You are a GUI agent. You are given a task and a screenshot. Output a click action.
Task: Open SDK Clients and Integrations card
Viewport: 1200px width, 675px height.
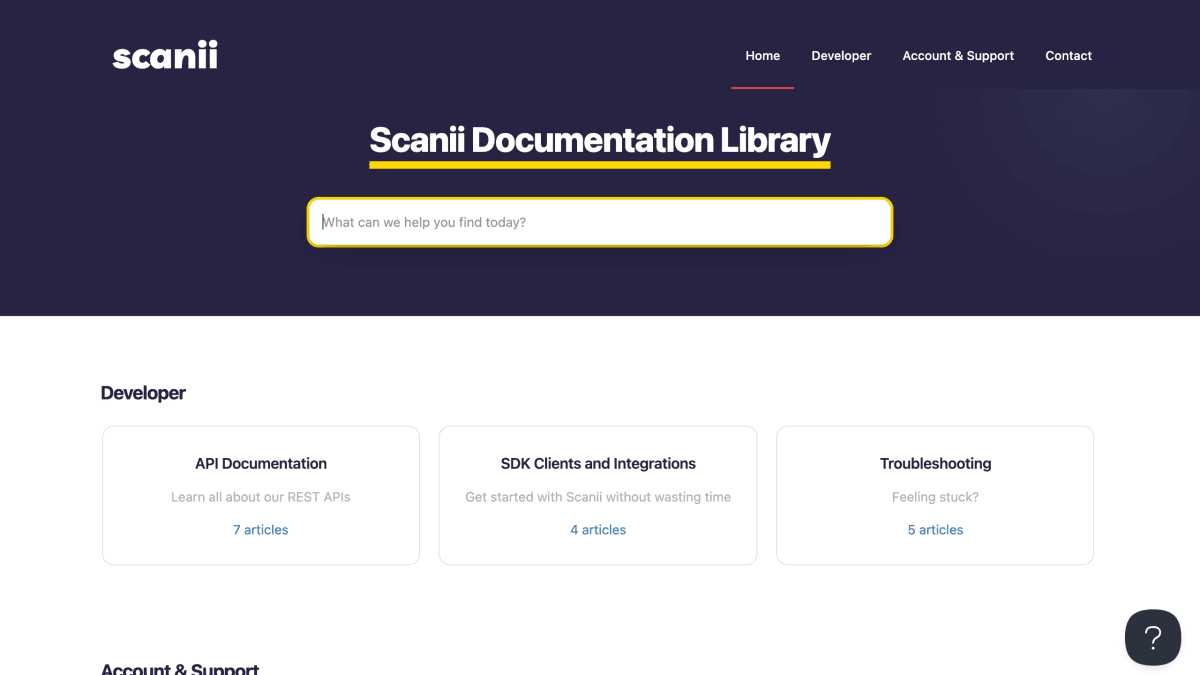tap(598, 495)
